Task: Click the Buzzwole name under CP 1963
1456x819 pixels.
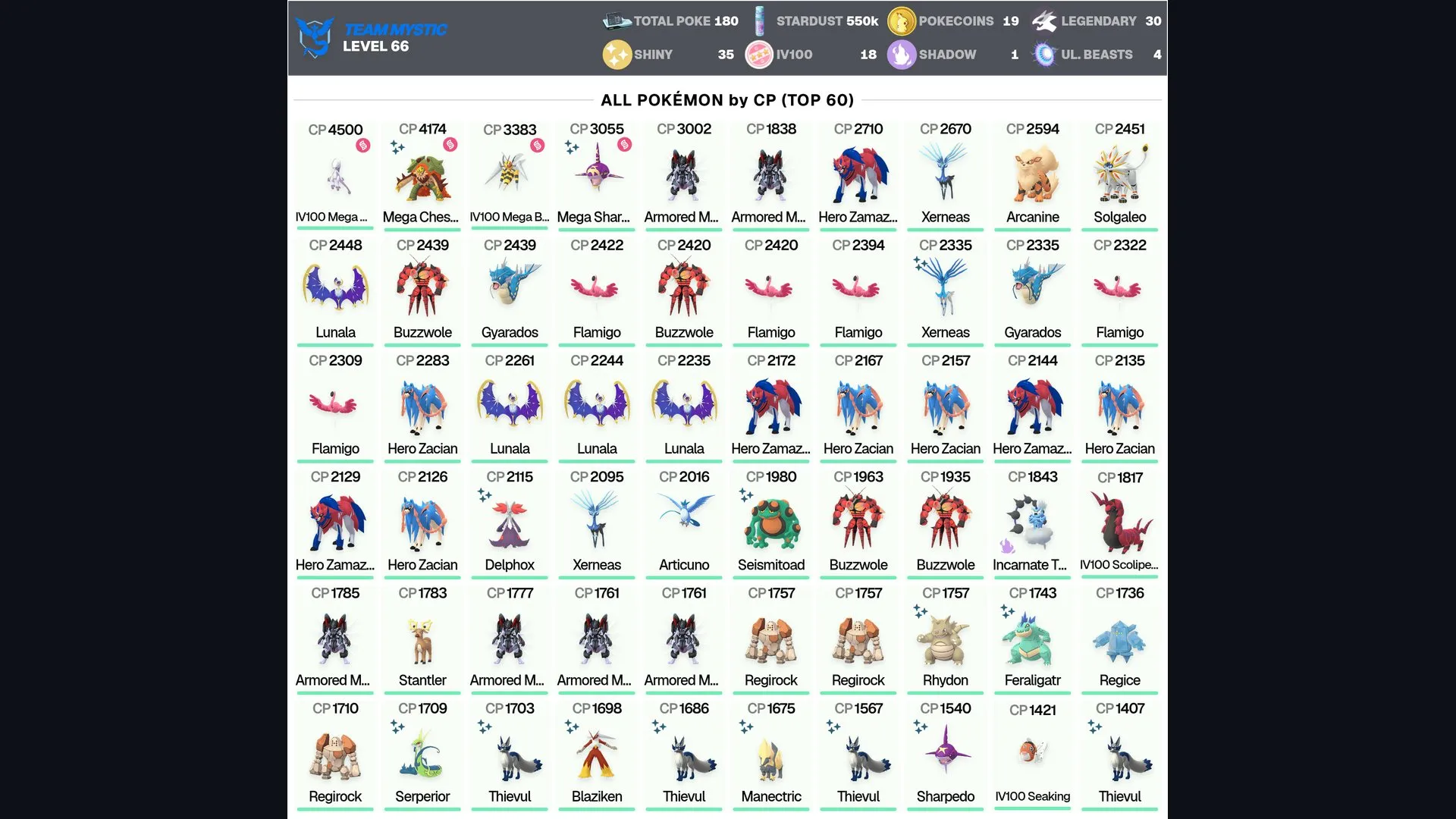Action: point(858,565)
